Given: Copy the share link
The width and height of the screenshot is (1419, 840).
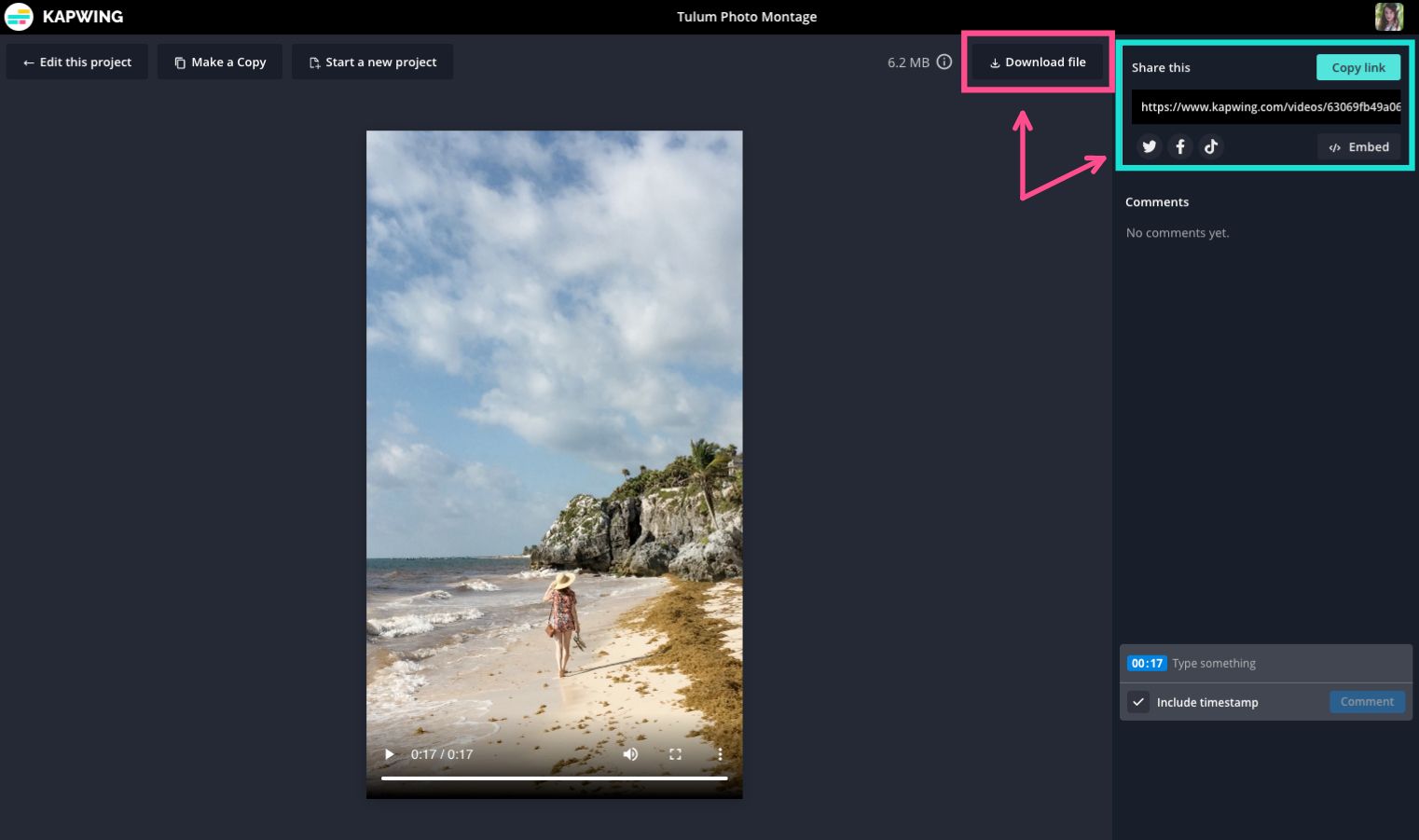Looking at the screenshot, I should pyautogui.click(x=1357, y=67).
